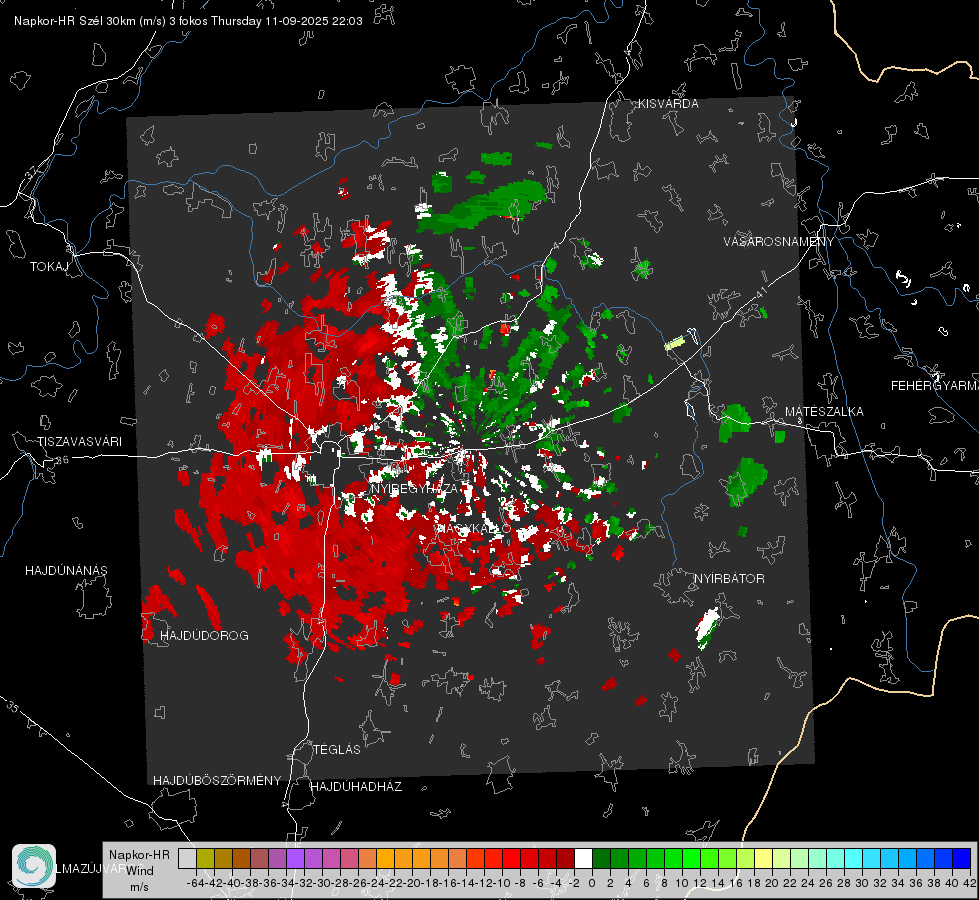Select the NYÍRBÁTOR town label
The image size is (979, 900).
729,579
